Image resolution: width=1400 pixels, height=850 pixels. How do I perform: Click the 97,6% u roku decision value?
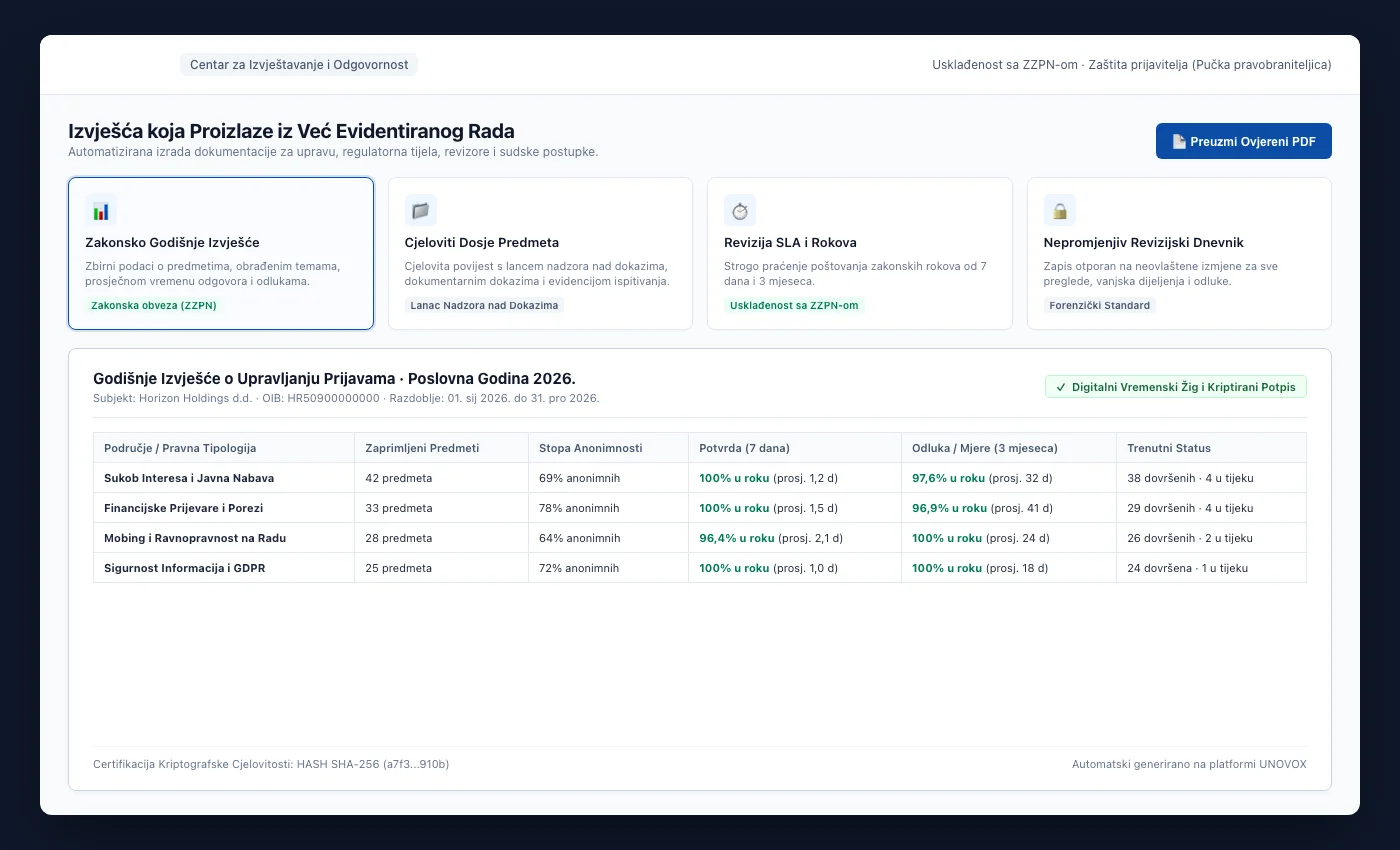pos(948,478)
